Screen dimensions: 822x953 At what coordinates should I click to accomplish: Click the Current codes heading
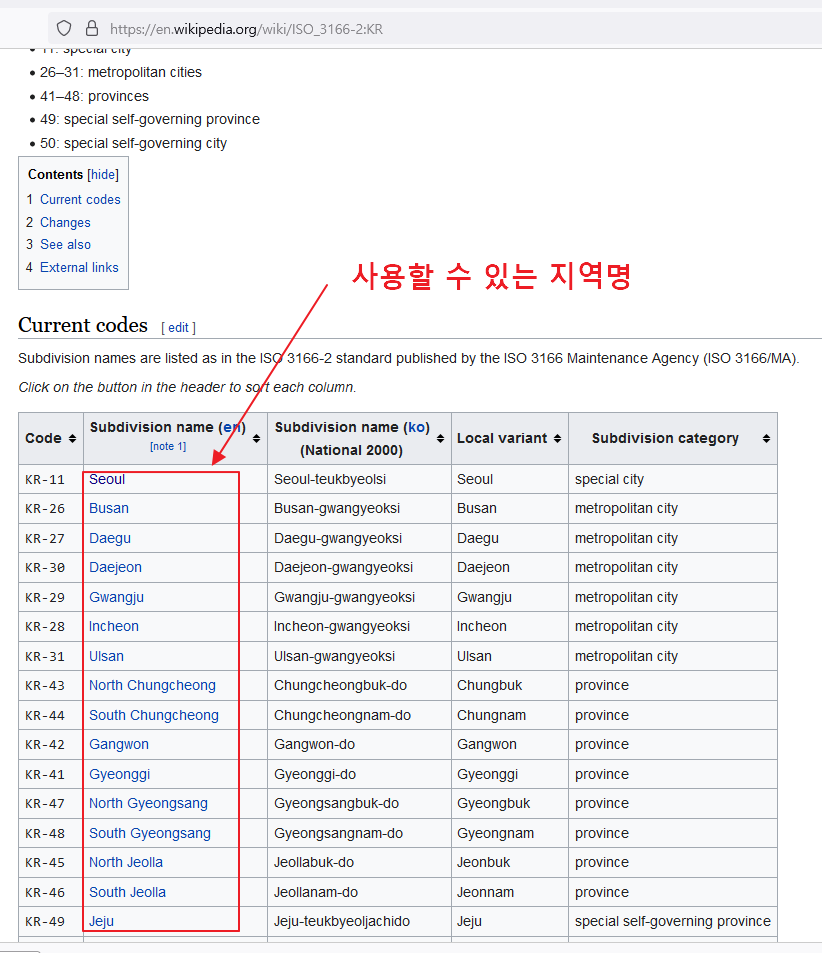tap(83, 325)
